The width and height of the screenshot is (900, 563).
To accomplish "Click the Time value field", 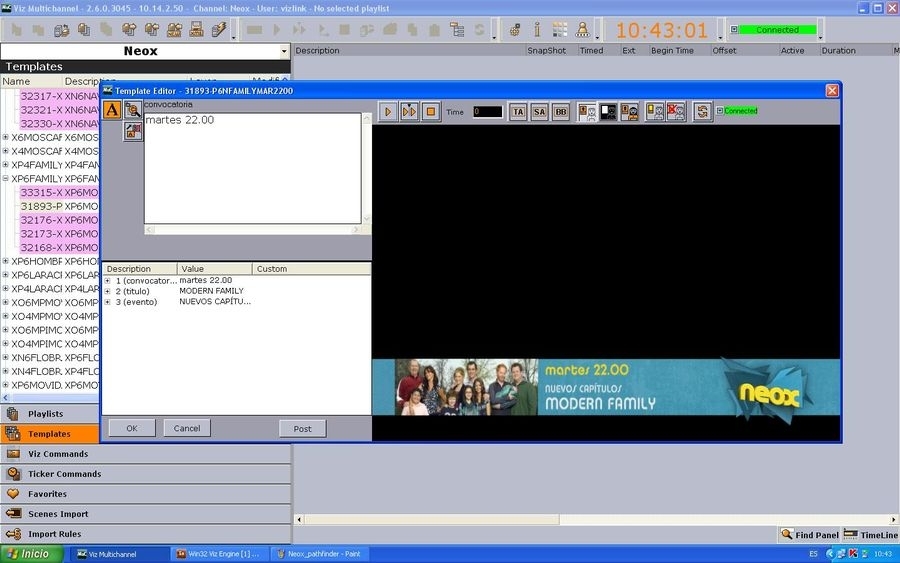I will 487,112.
